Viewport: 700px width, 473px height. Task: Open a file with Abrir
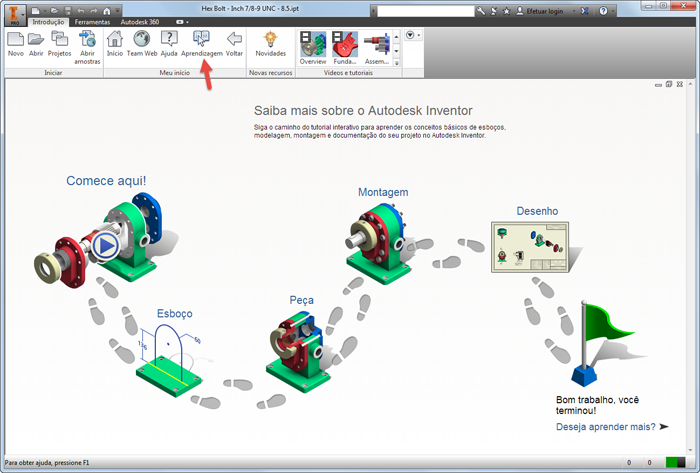point(36,44)
